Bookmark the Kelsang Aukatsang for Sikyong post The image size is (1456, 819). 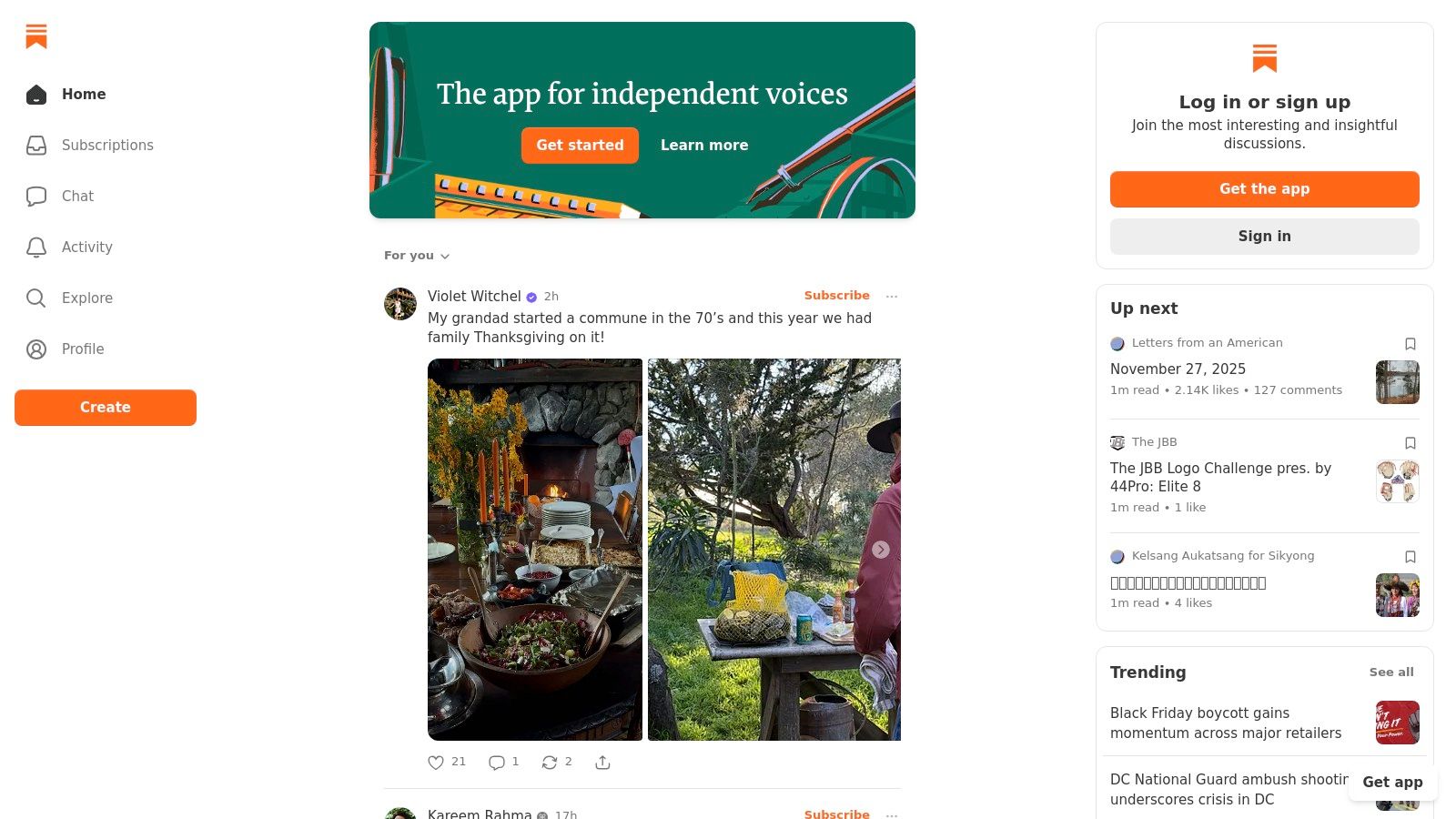pos(1410,557)
